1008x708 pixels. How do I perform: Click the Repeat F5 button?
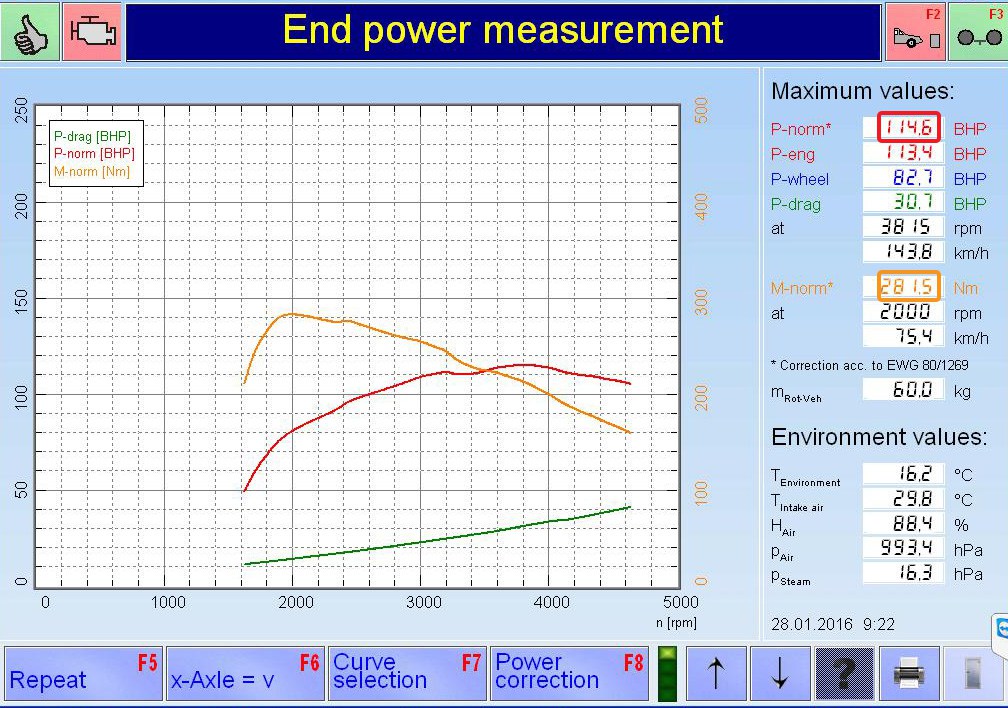[x=84, y=673]
